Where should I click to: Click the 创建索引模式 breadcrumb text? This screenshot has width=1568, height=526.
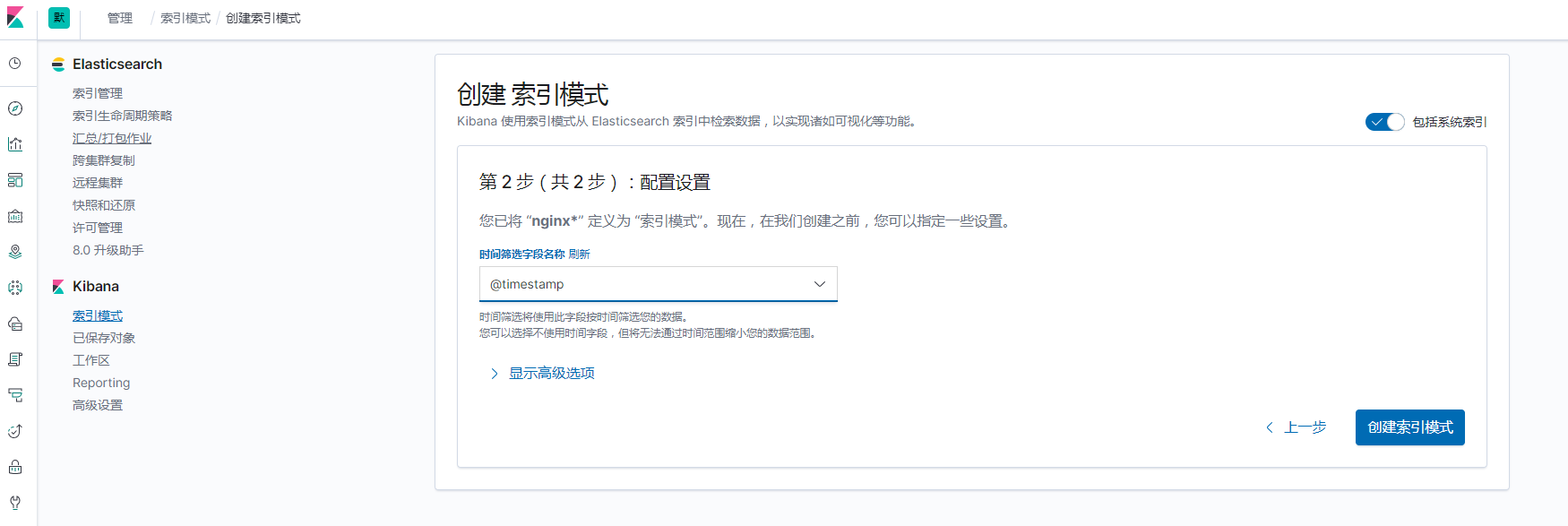[x=263, y=18]
